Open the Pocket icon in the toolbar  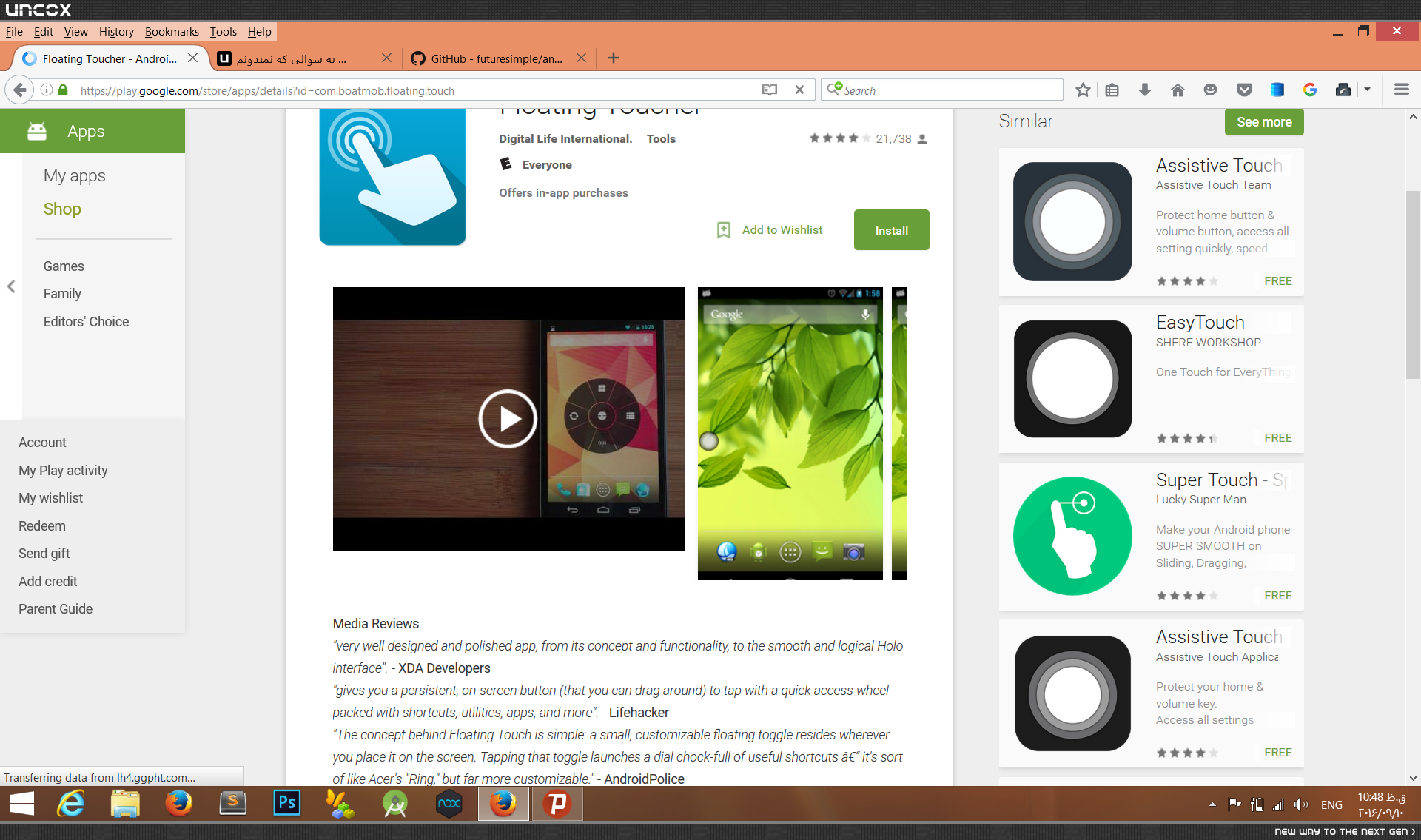1244,90
